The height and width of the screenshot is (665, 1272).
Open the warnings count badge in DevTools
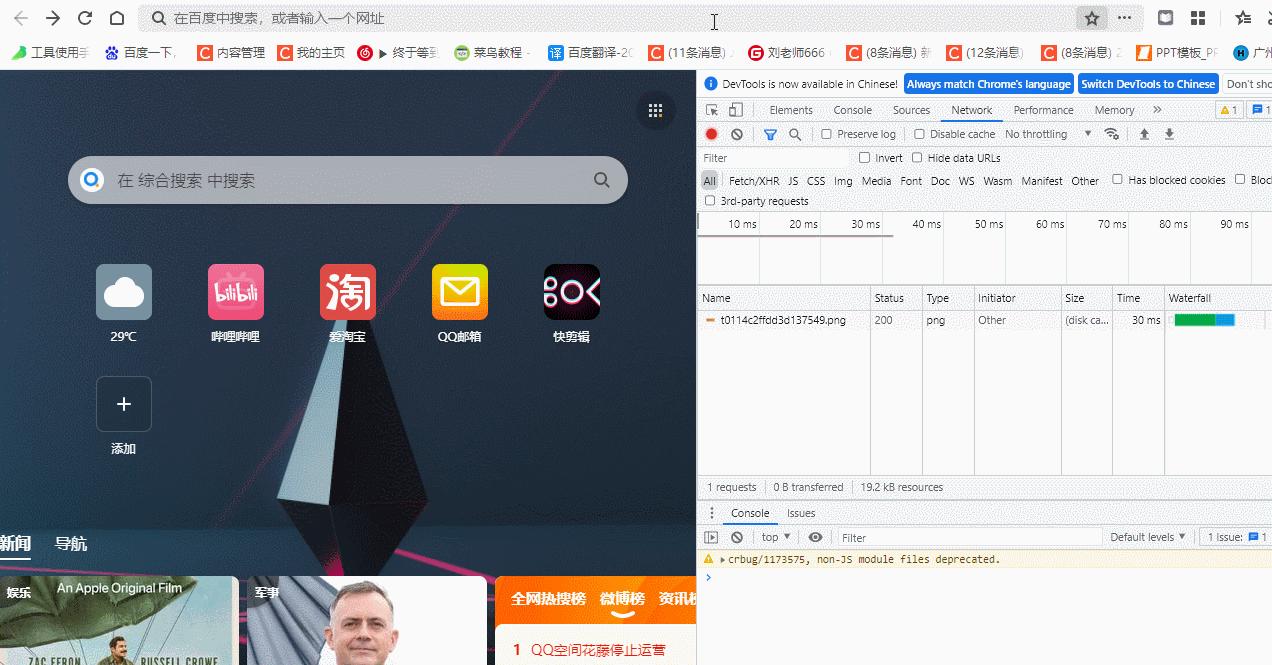pyautogui.click(x=1229, y=110)
